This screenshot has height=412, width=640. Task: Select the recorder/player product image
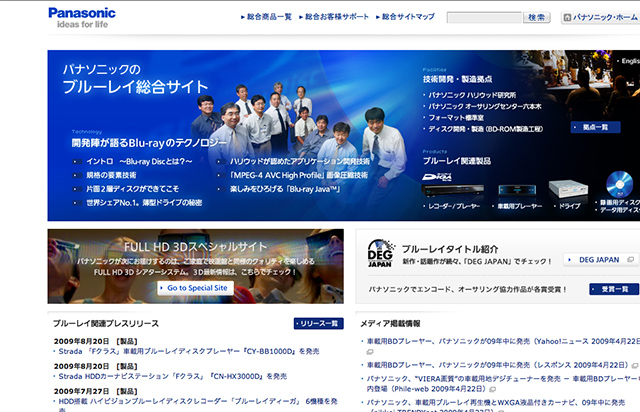(x=453, y=191)
